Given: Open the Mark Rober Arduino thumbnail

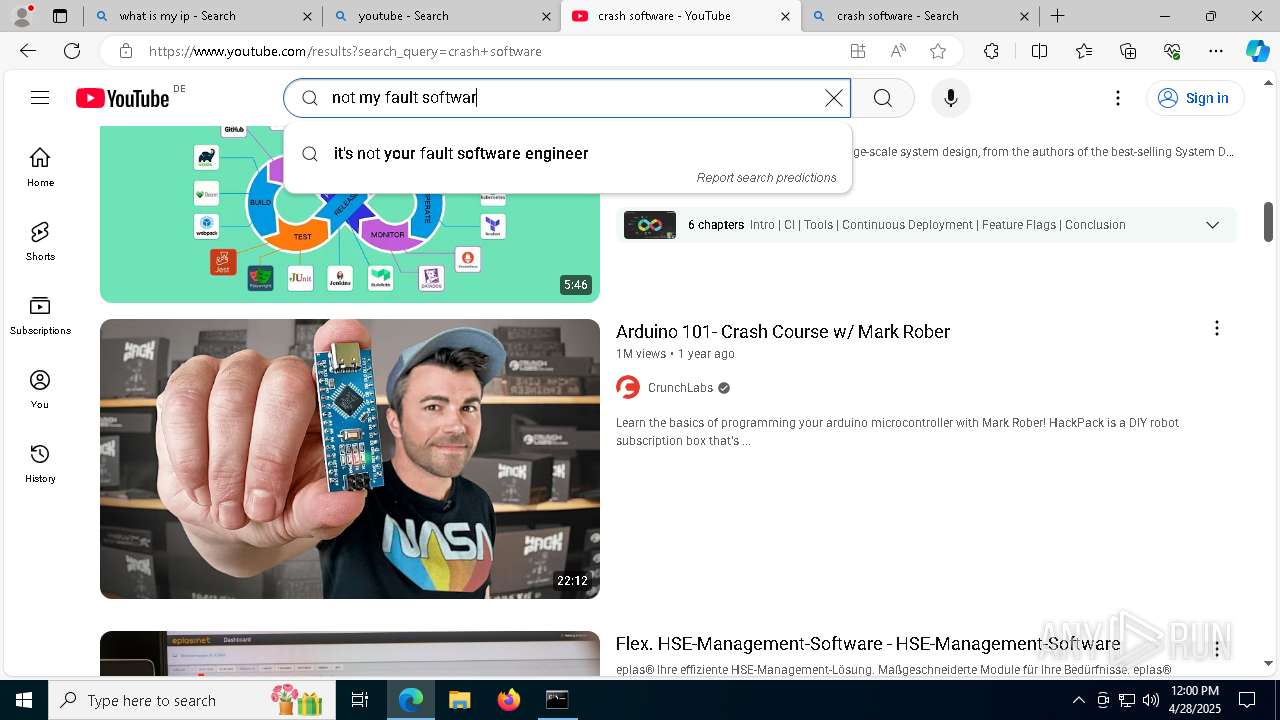Looking at the screenshot, I should (x=350, y=459).
